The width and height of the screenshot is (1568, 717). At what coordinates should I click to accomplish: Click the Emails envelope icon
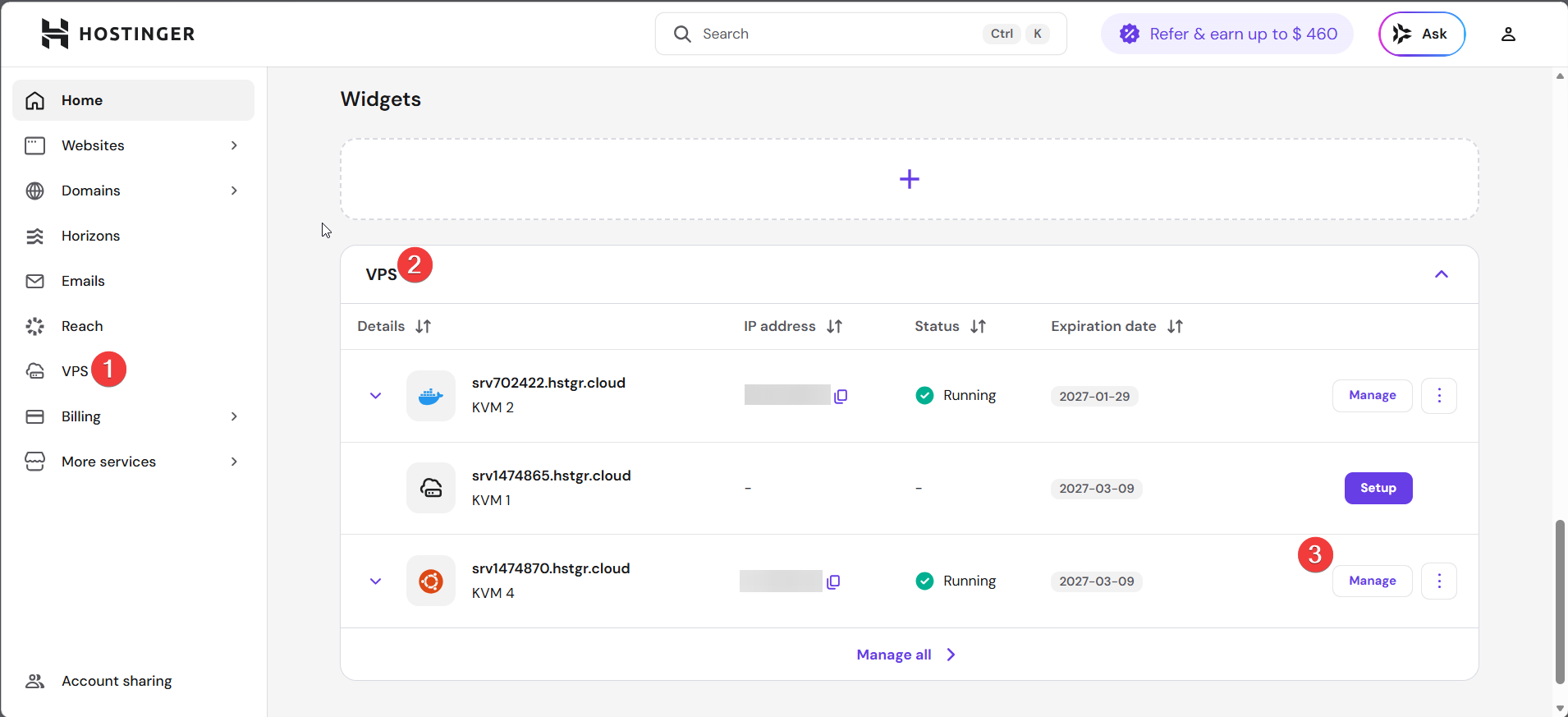pyautogui.click(x=34, y=281)
